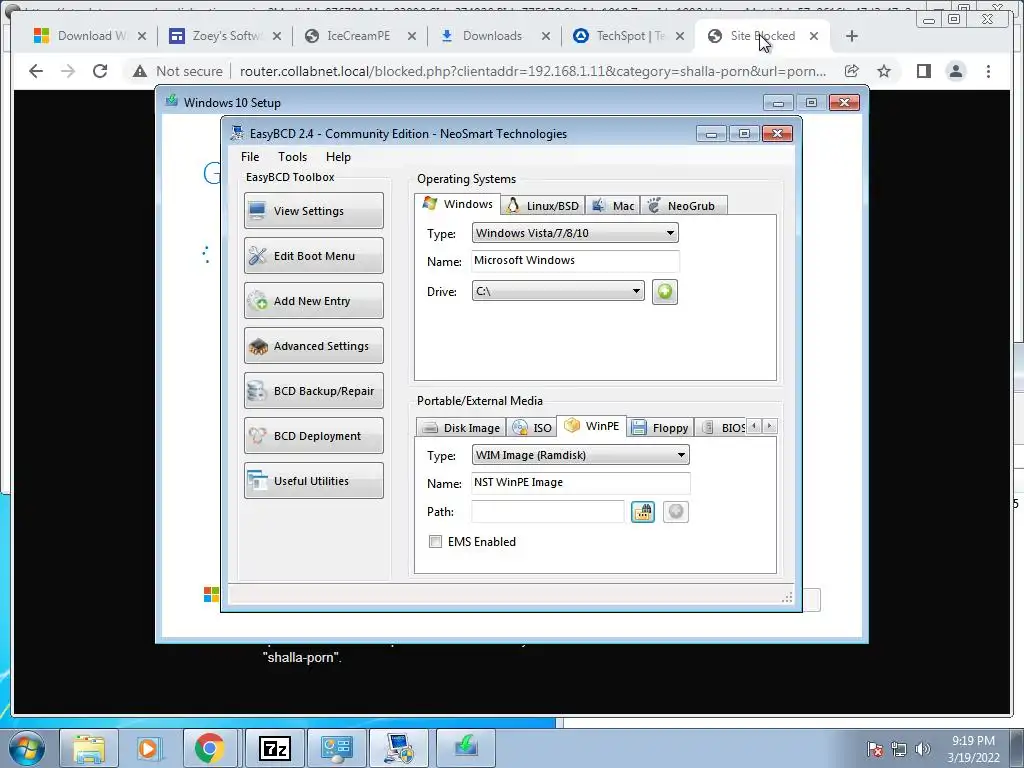The height and width of the screenshot is (768, 1024).
Task: Switch to the Download Windows browser tab
Action: click(x=89, y=36)
